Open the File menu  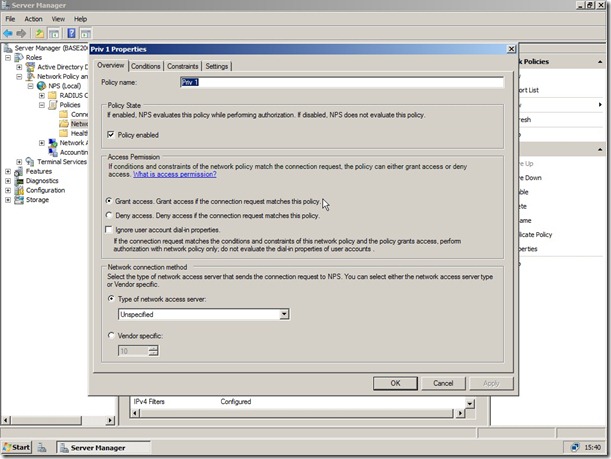(x=10, y=19)
